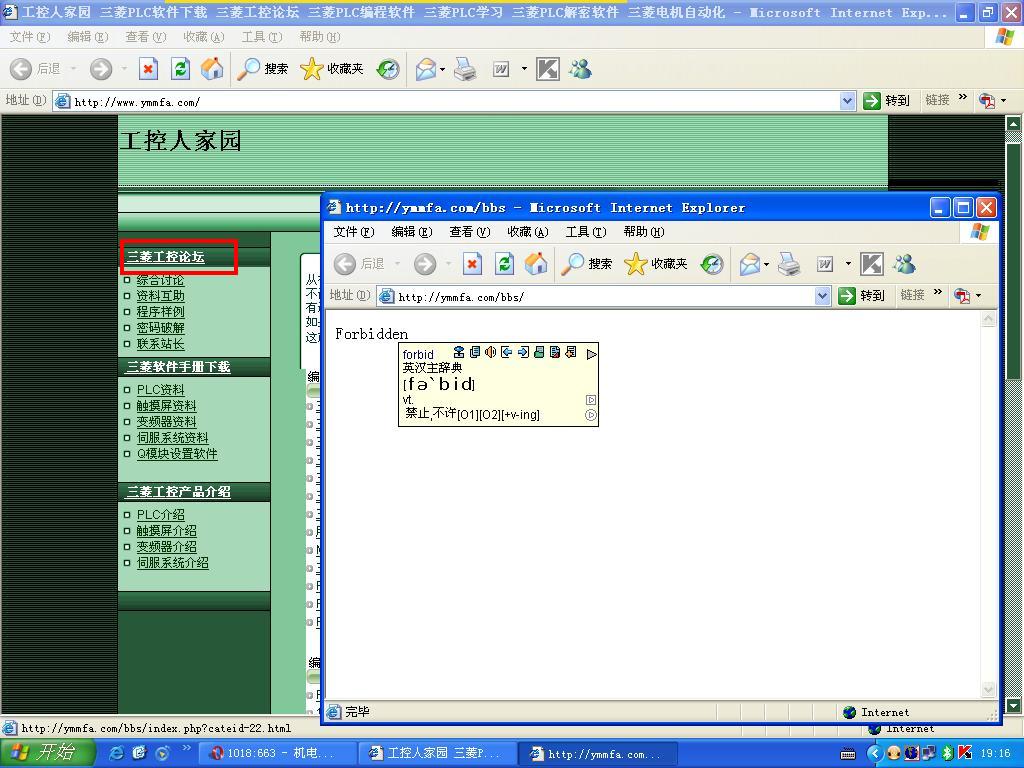The width and height of the screenshot is (1024, 768).
Task: Open 收藏(A) menu in the main window
Action: [x=203, y=37]
